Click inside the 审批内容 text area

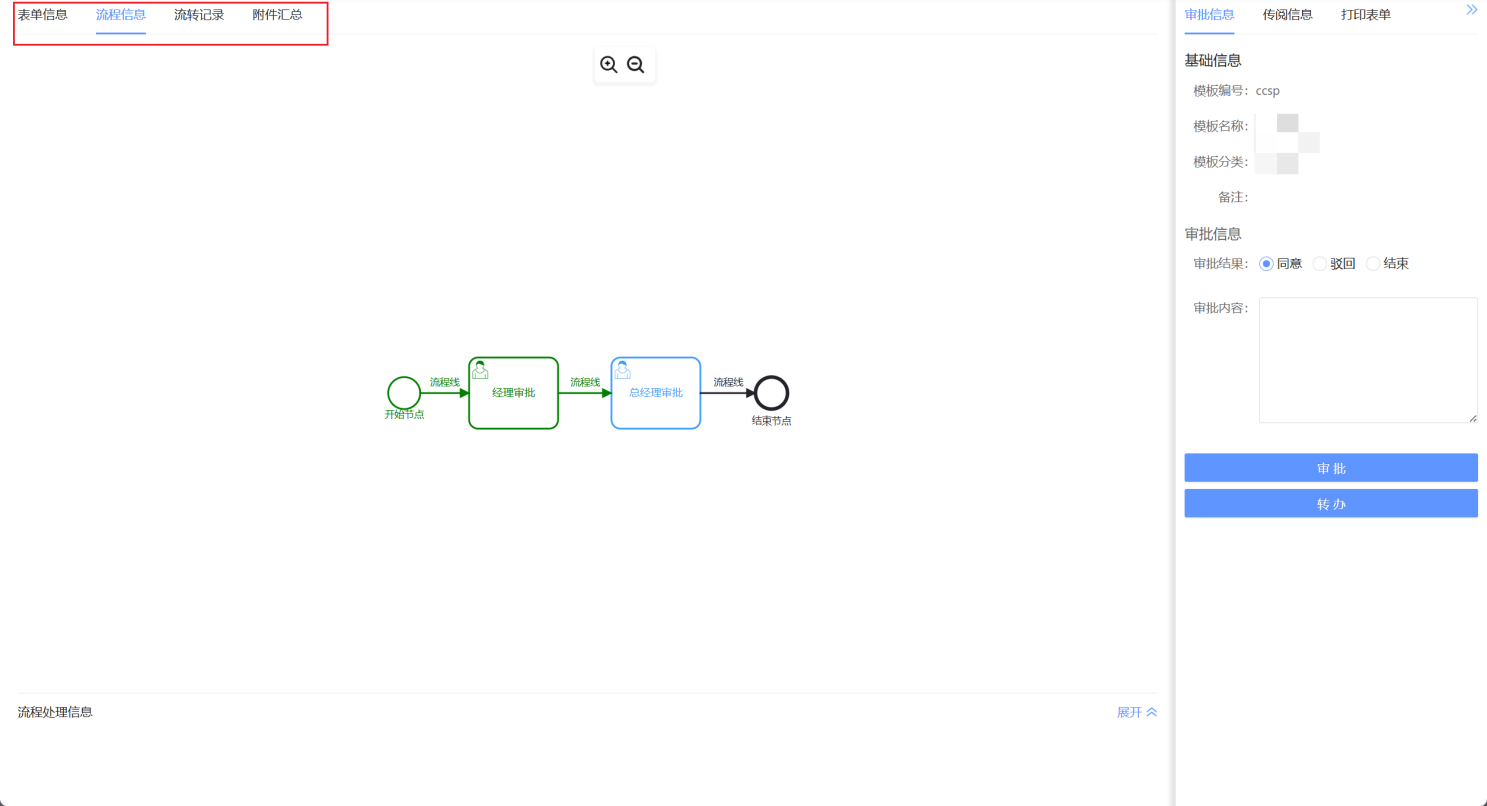click(1367, 360)
